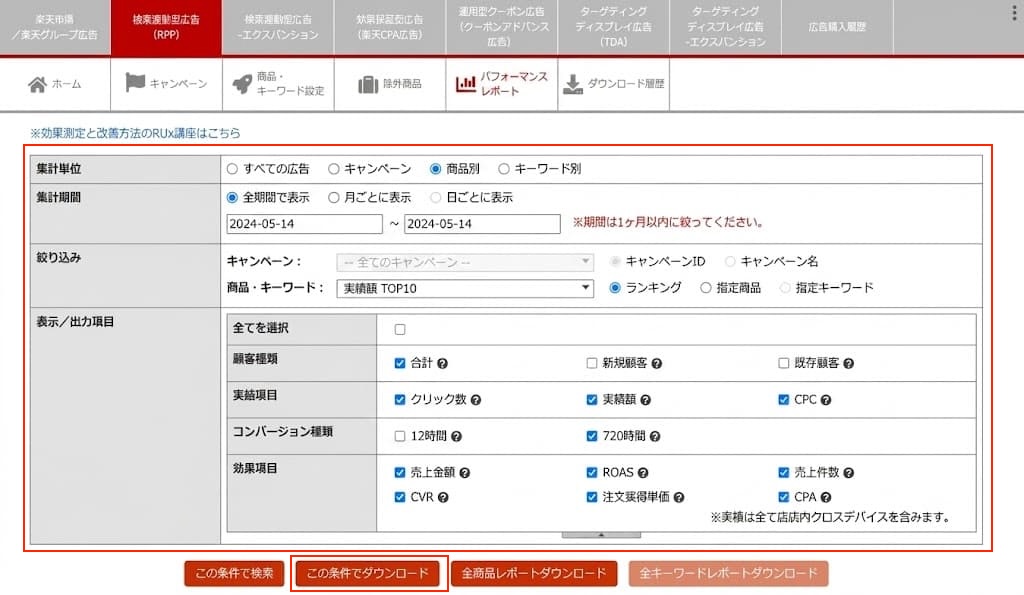The height and width of the screenshot is (595, 1024).
Task: Click the start date field 2024-05-14
Action: (304, 224)
